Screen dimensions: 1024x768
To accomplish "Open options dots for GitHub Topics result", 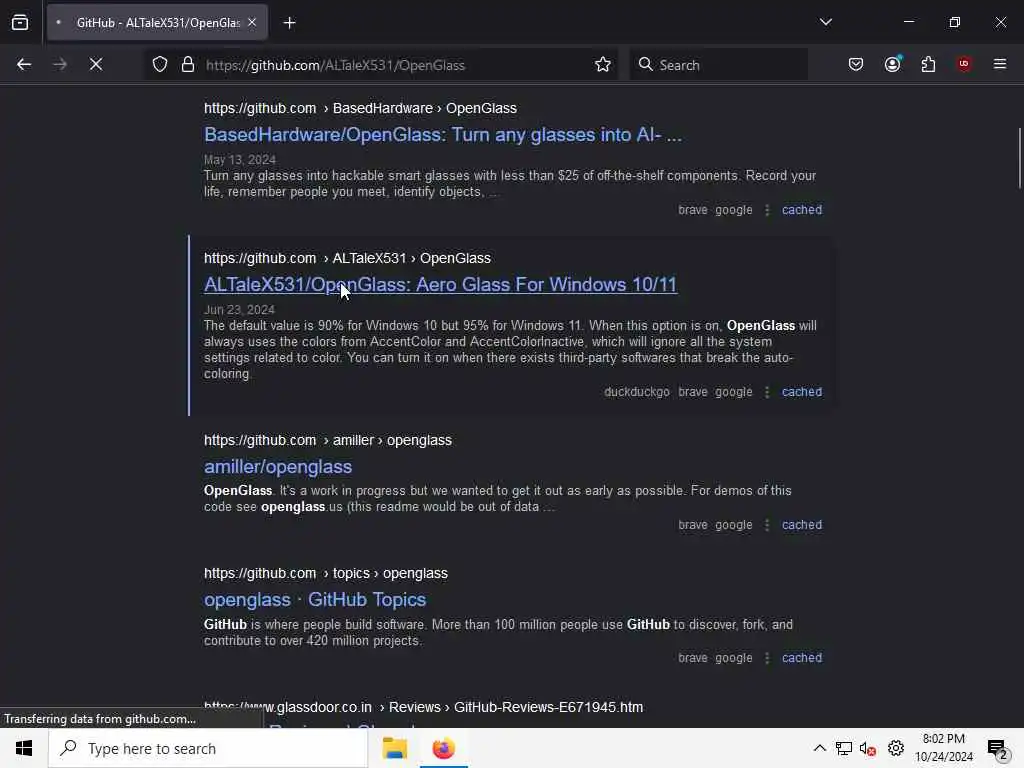I will coord(767,658).
